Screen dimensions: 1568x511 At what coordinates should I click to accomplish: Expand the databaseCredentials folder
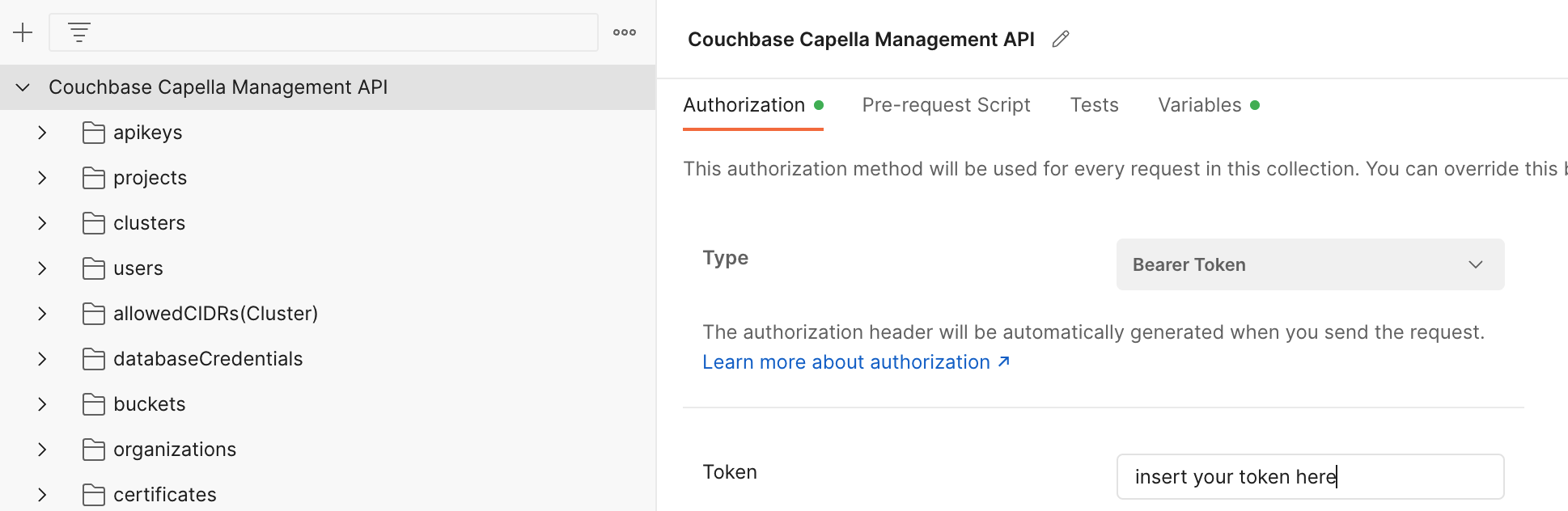tap(41, 358)
